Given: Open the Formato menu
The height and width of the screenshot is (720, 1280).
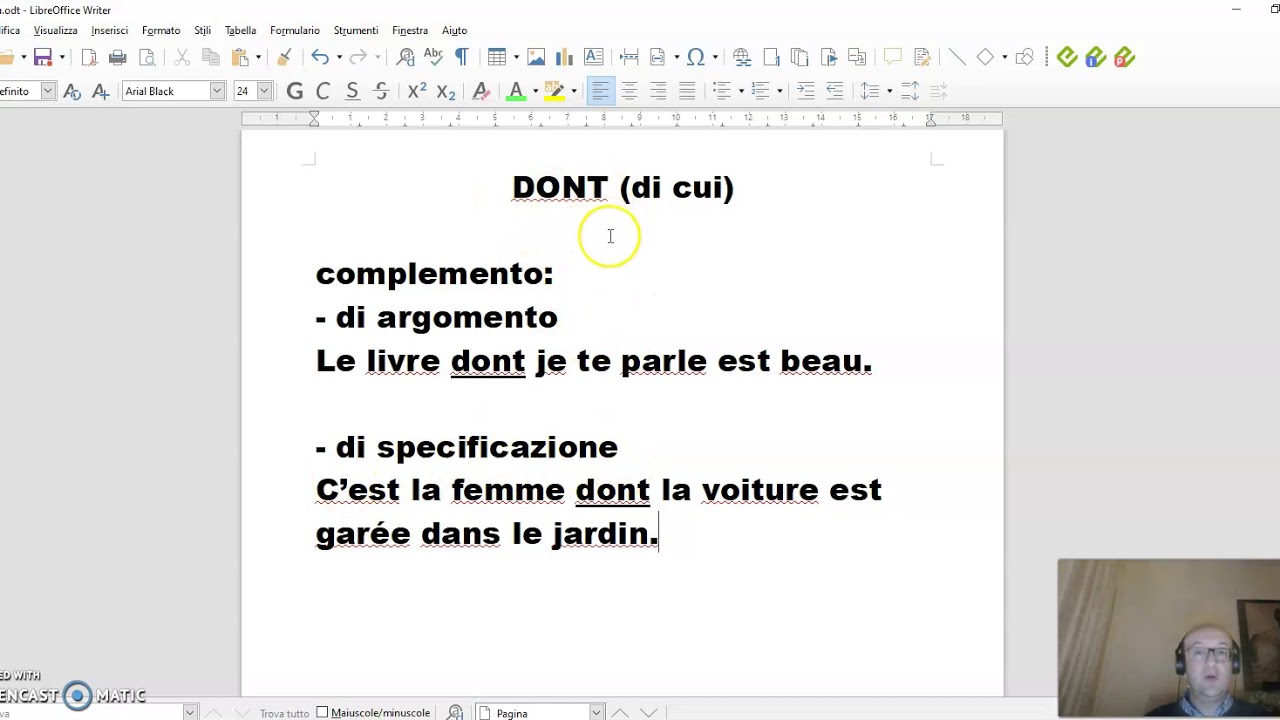Looking at the screenshot, I should (161, 30).
